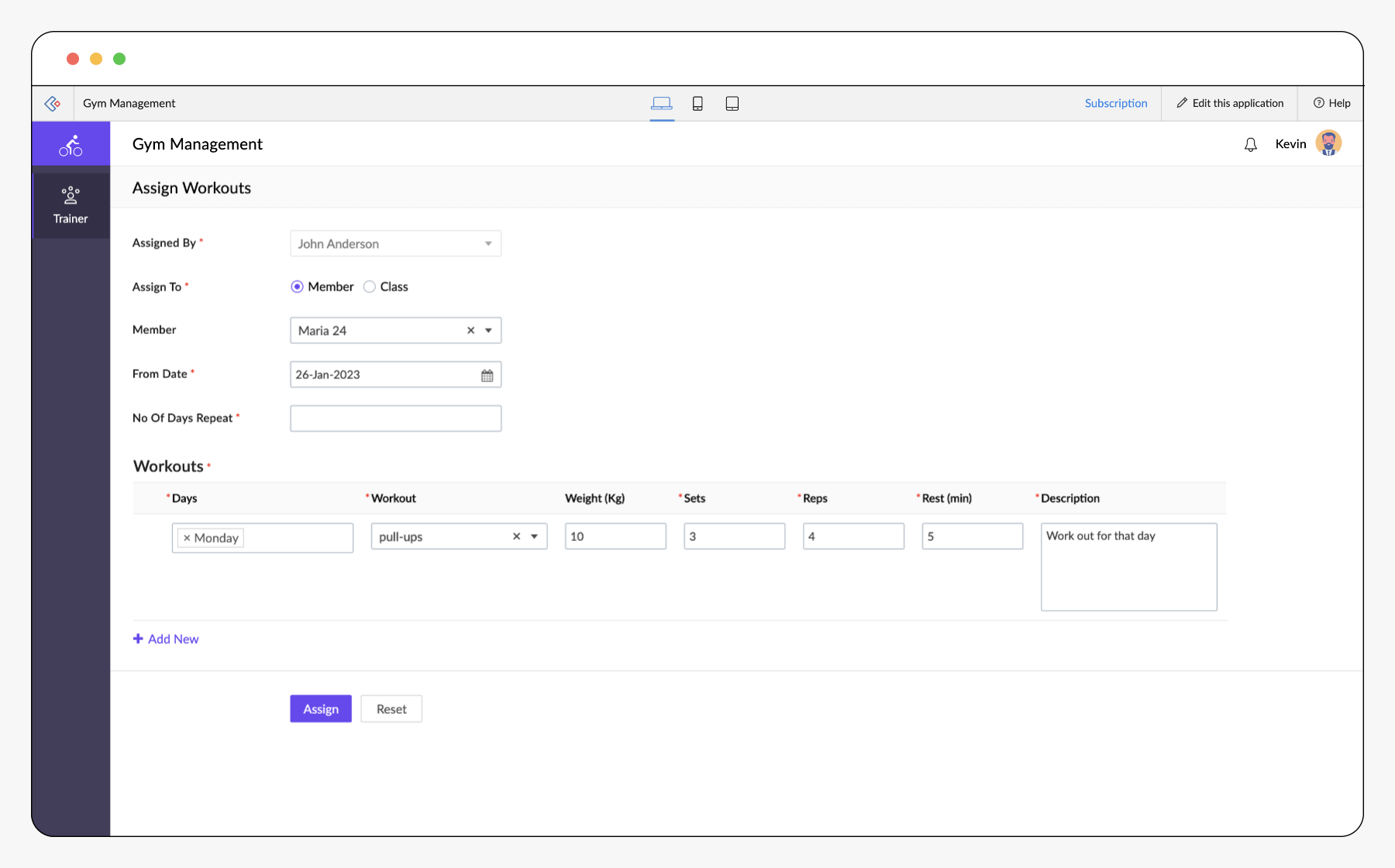Select the Member radio option
1395x868 pixels.
[x=297, y=287]
